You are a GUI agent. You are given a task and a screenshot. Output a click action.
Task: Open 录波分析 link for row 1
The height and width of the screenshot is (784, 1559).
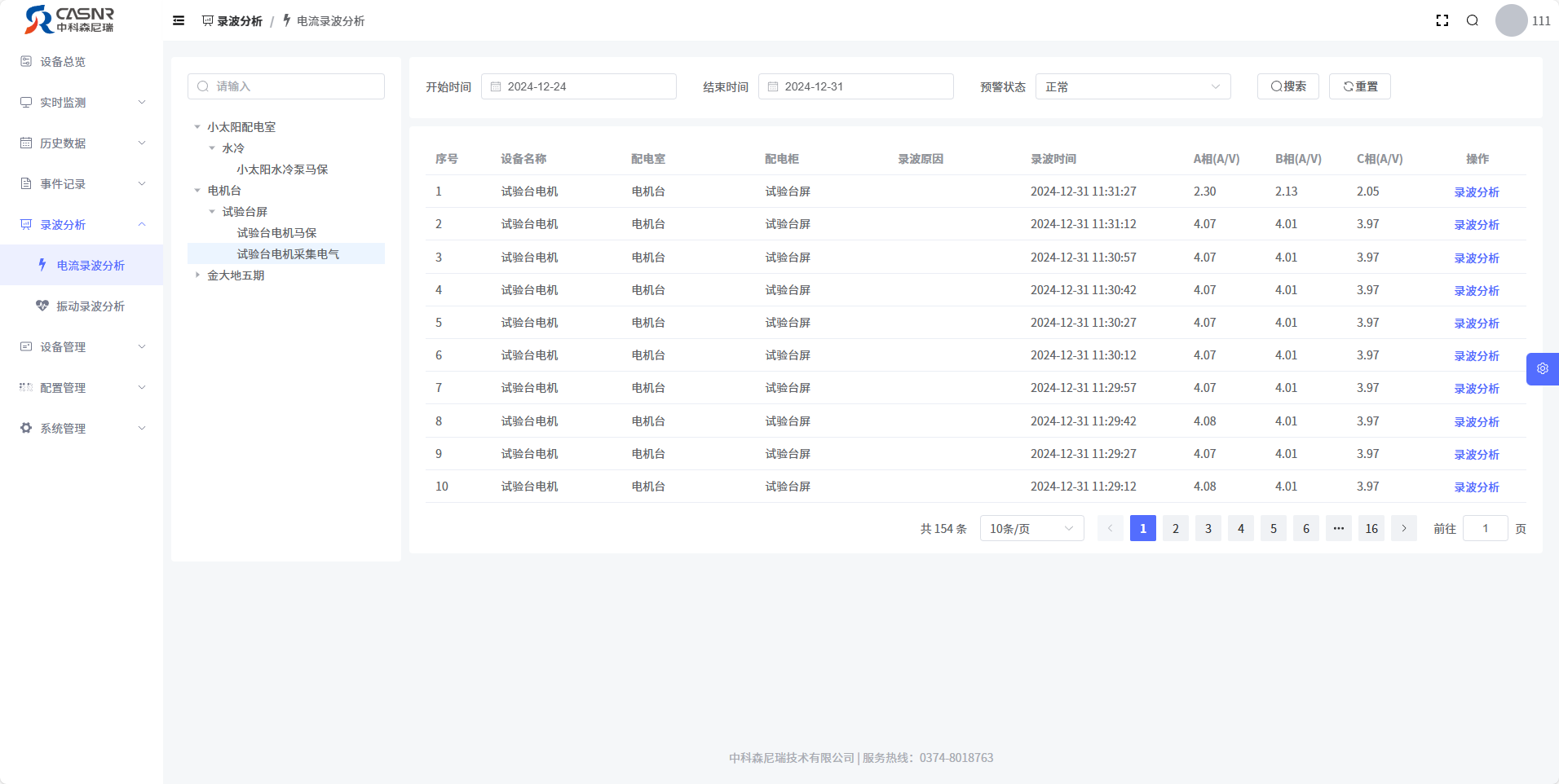(x=1477, y=192)
